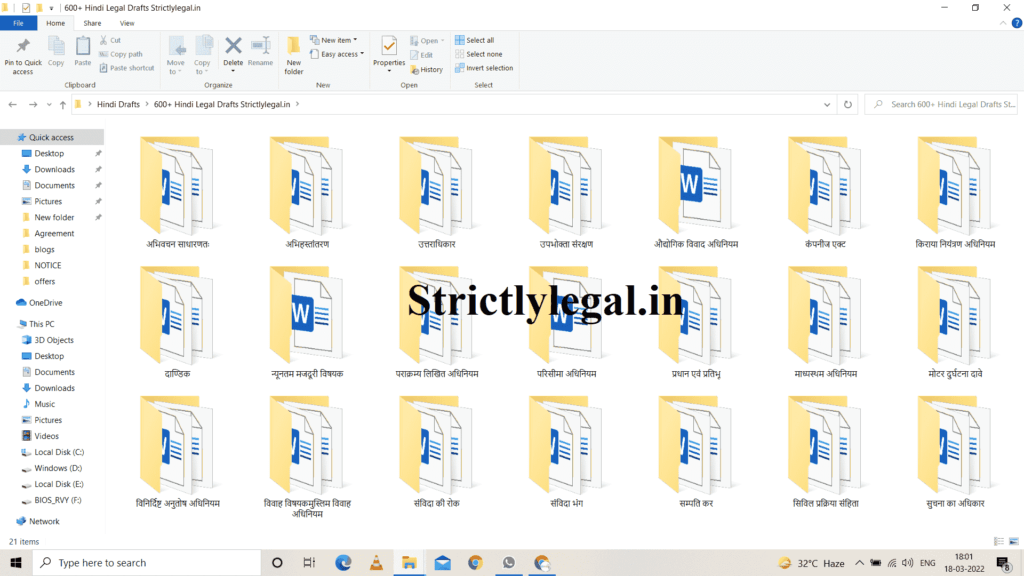Switch to the View ribbon tab
Screen dimensions: 1024x576
pos(127,23)
